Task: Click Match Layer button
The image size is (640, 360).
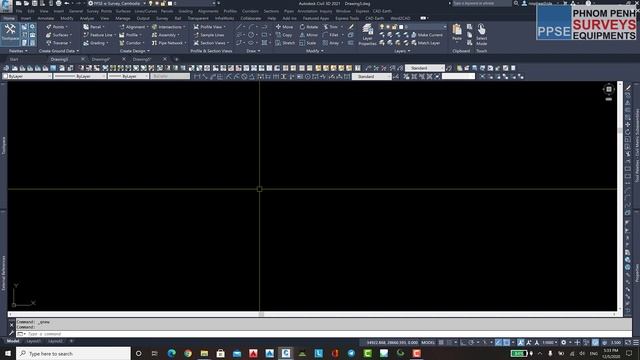Action: coord(426,43)
